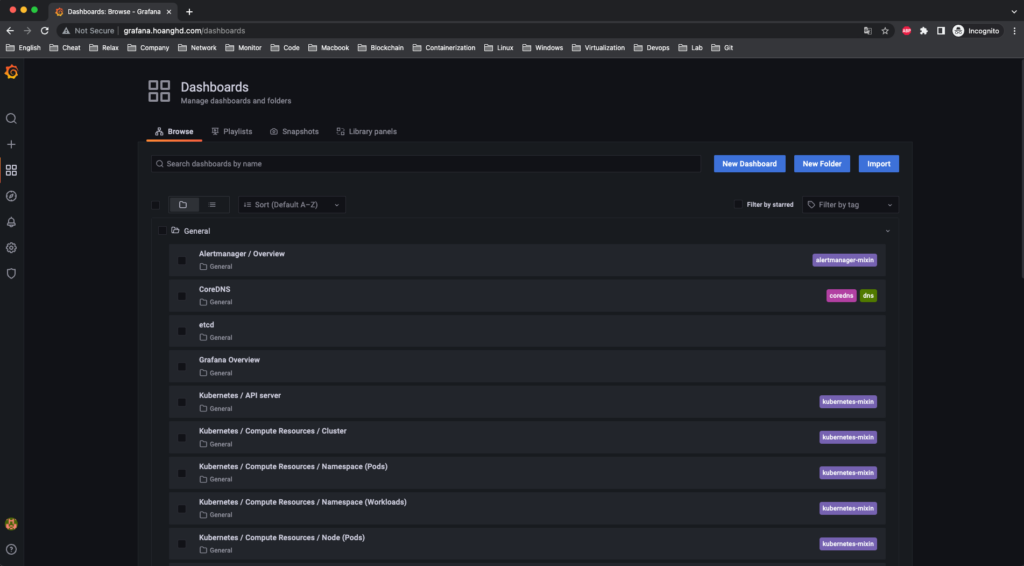Open the Dashboards icon in sidebar
This screenshot has height=566, width=1024.
11,170
